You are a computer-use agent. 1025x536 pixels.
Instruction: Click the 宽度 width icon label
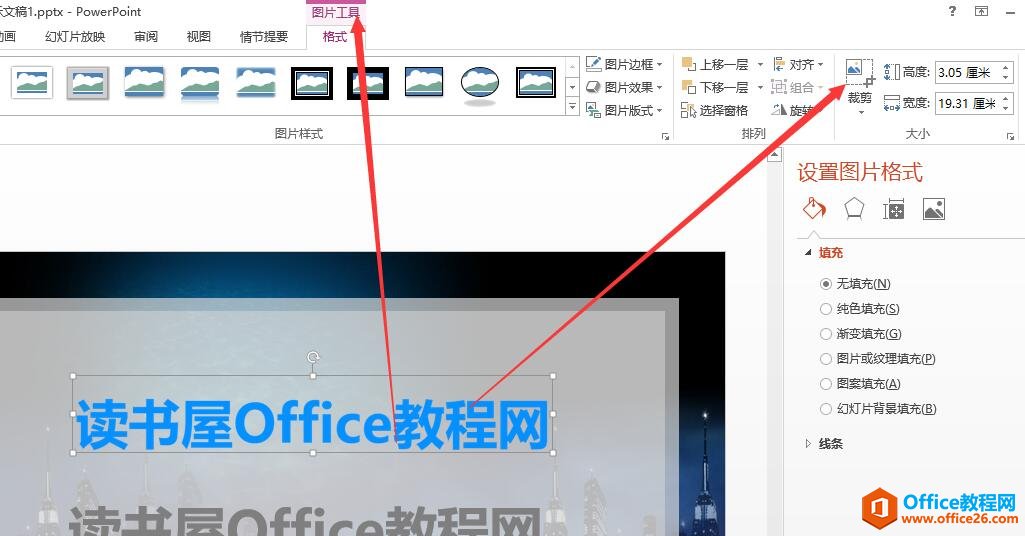click(907, 103)
